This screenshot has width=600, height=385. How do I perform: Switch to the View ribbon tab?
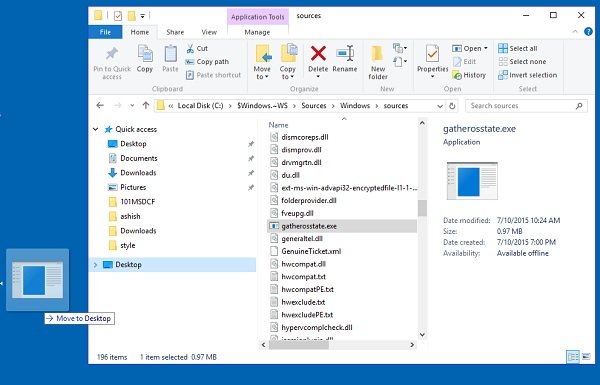[209, 32]
